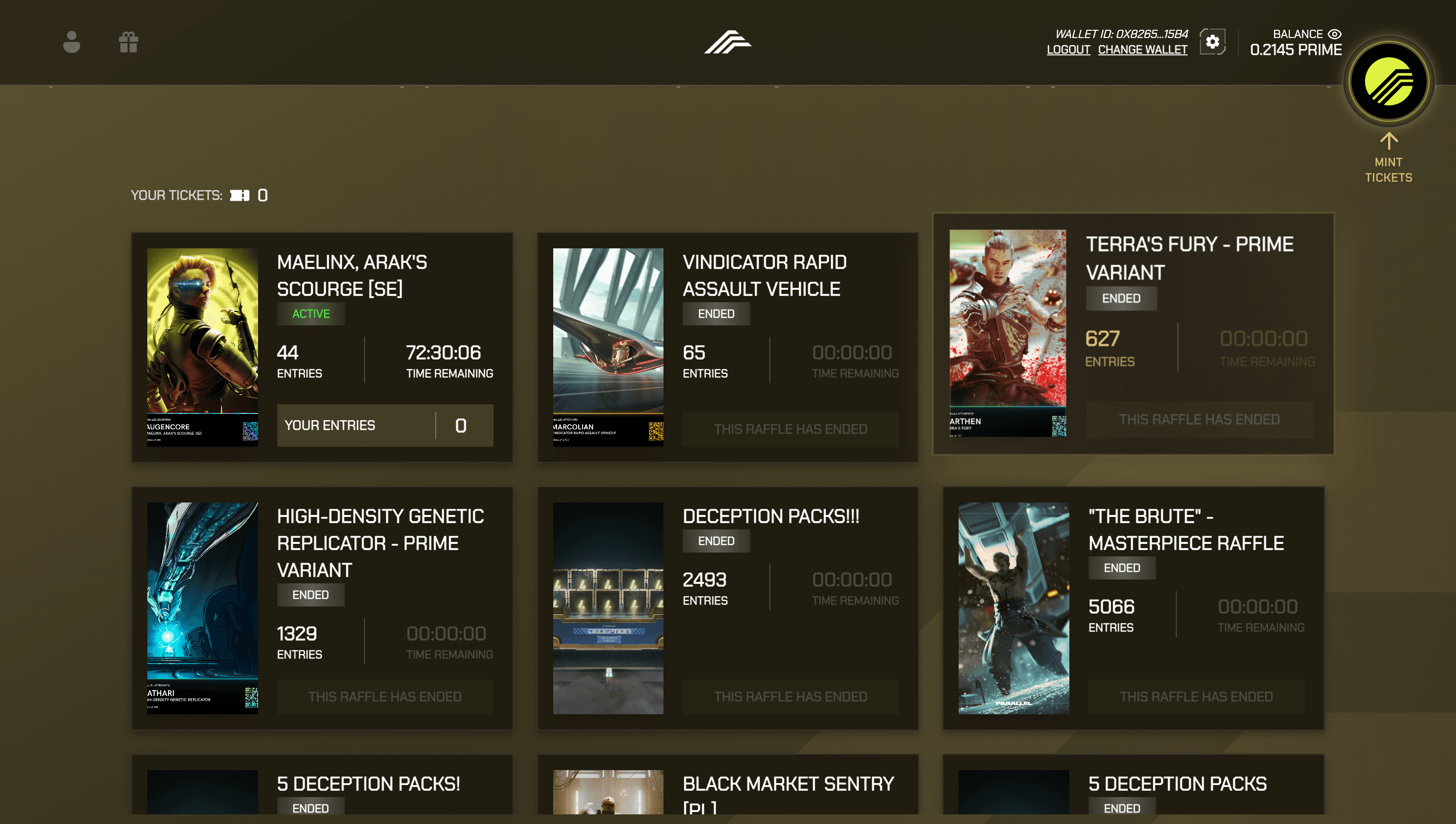
Task: Open the user profile icon
Action: coord(71,42)
